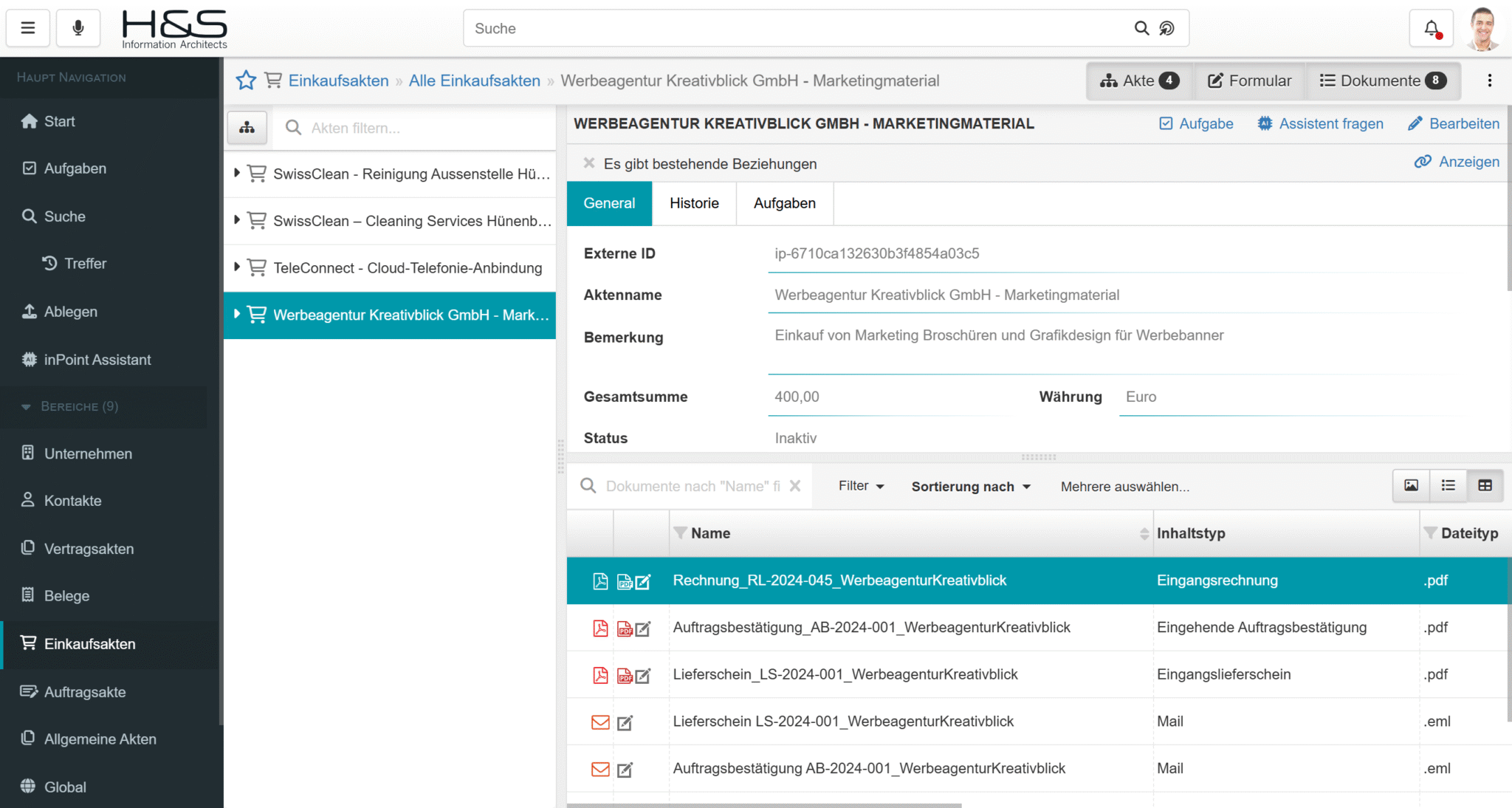Open the PDF preview icon for Lieferschein_LS-2024-001
The width and height of the screenshot is (1512, 808).
(x=625, y=676)
